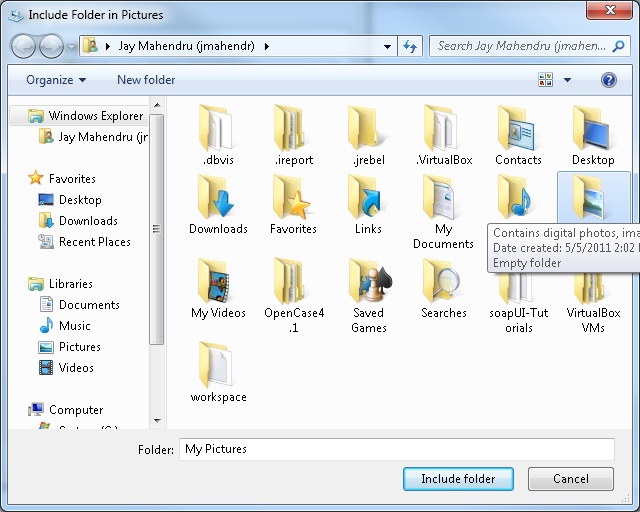Viewport: 640px width, 512px height.
Task: Open Music library in sidebar
Action: (x=64, y=326)
